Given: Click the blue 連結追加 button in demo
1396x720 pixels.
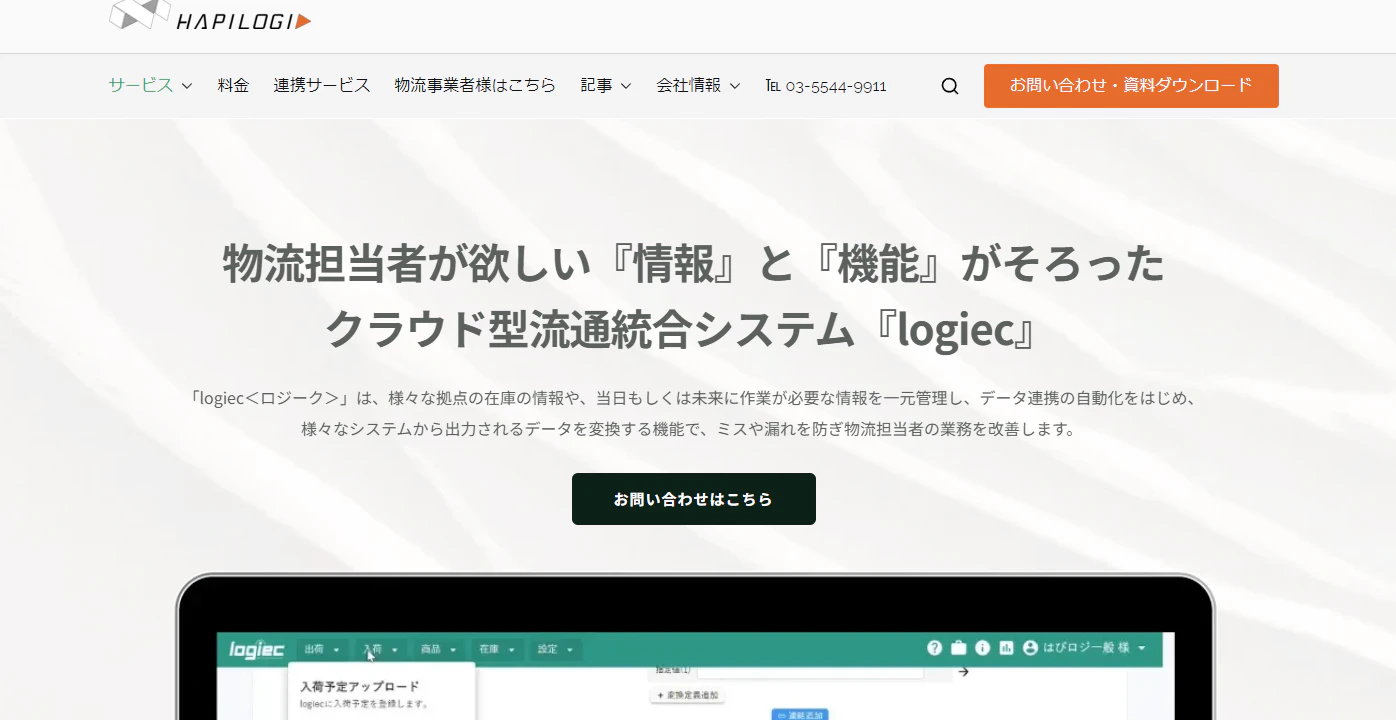Looking at the screenshot, I should (800, 715).
